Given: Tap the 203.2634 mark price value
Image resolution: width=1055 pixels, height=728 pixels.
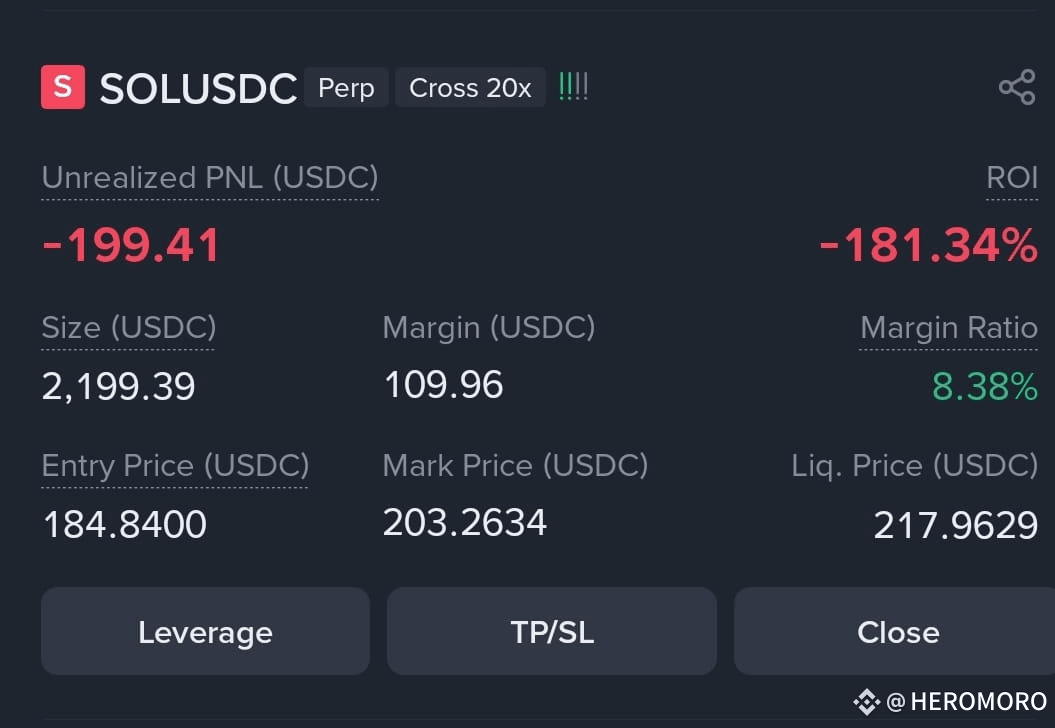Looking at the screenshot, I should click(465, 523).
